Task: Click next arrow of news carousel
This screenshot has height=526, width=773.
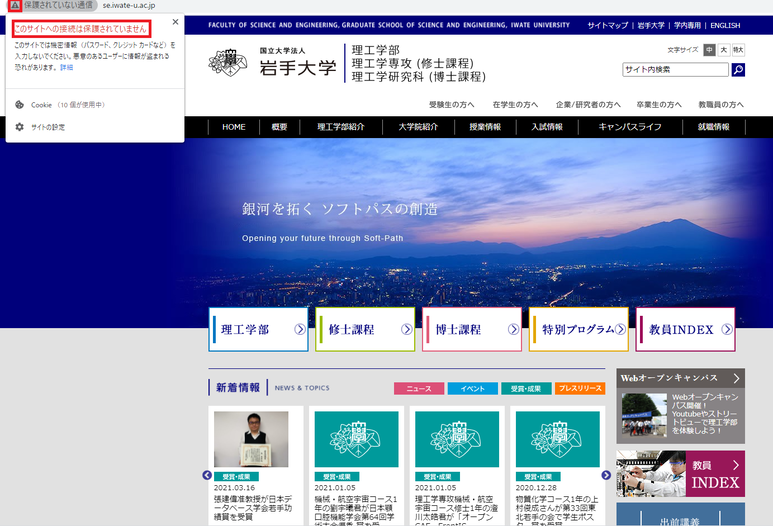Action: (x=606, y=475)
